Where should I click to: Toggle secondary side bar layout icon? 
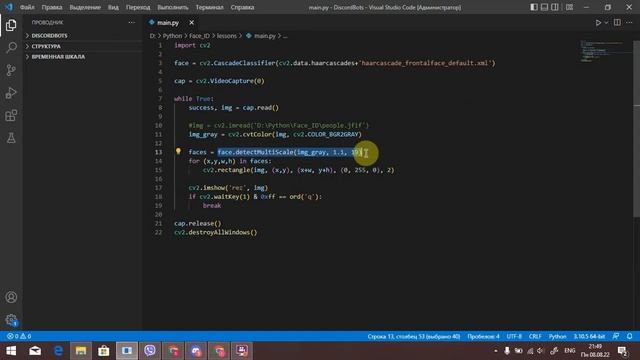pos(555,7)
